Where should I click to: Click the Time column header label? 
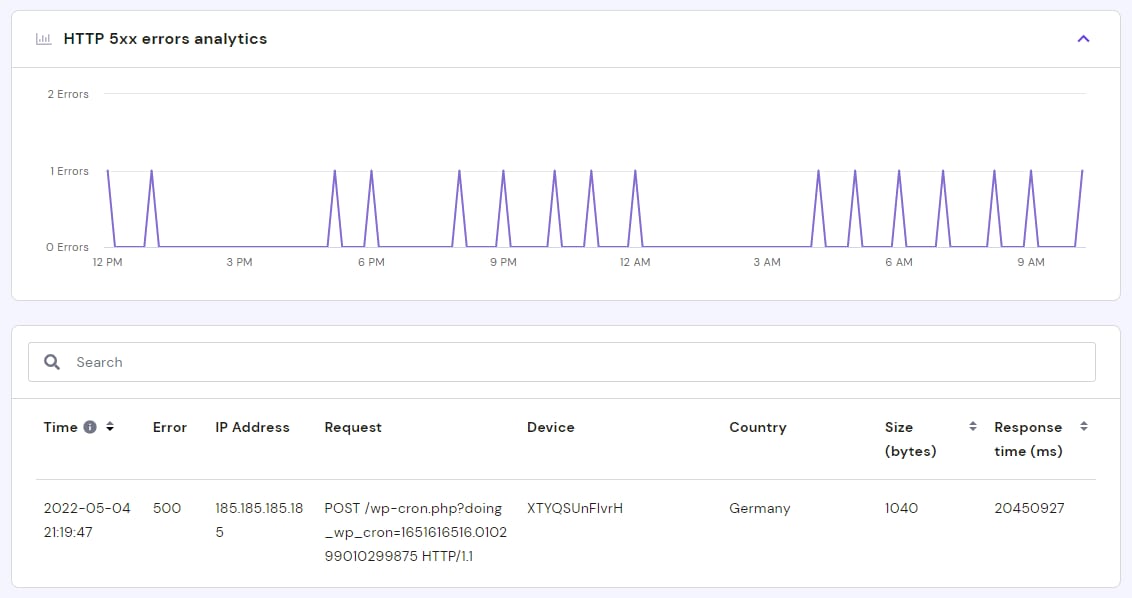point(60,427)
